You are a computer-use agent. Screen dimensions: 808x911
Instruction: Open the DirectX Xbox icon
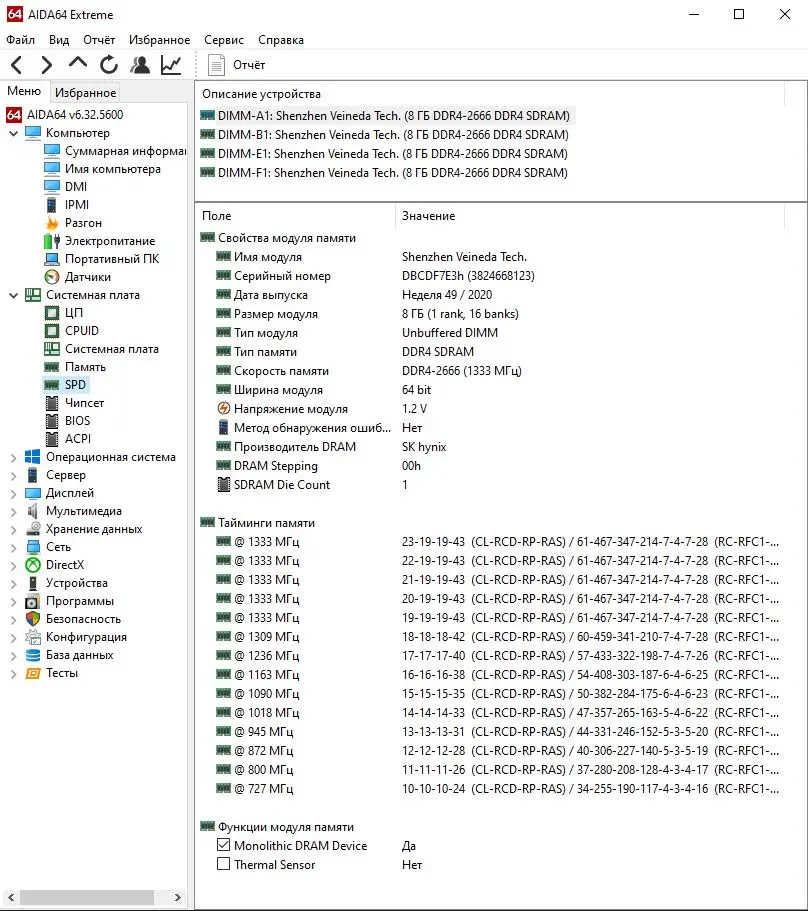point(33,565)
